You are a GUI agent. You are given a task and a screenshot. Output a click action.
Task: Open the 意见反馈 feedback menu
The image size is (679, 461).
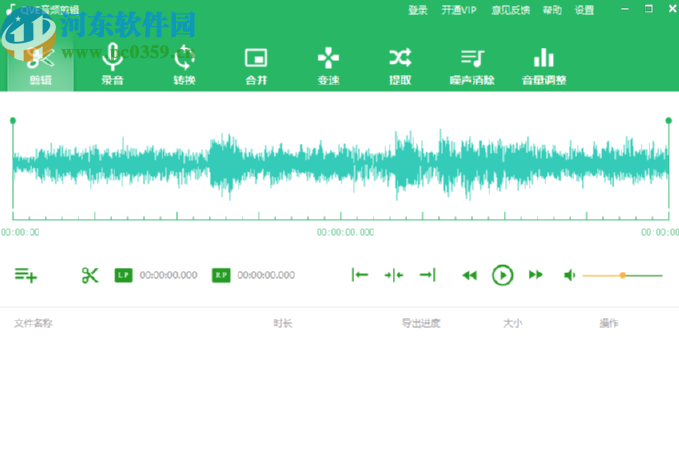coord(511,10)
